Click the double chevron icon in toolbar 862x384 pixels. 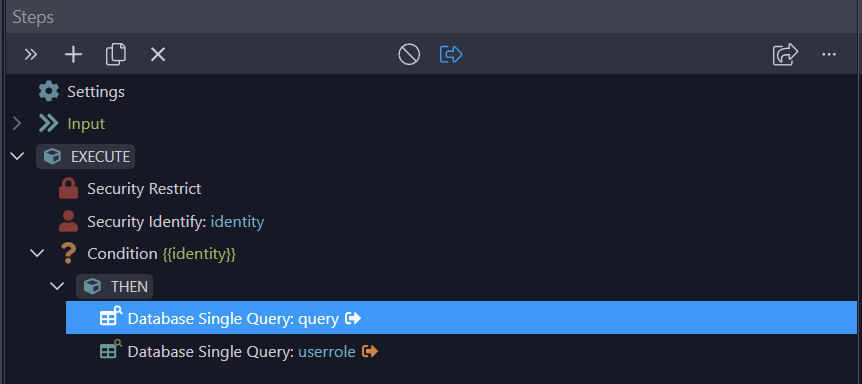click(31, 54)
